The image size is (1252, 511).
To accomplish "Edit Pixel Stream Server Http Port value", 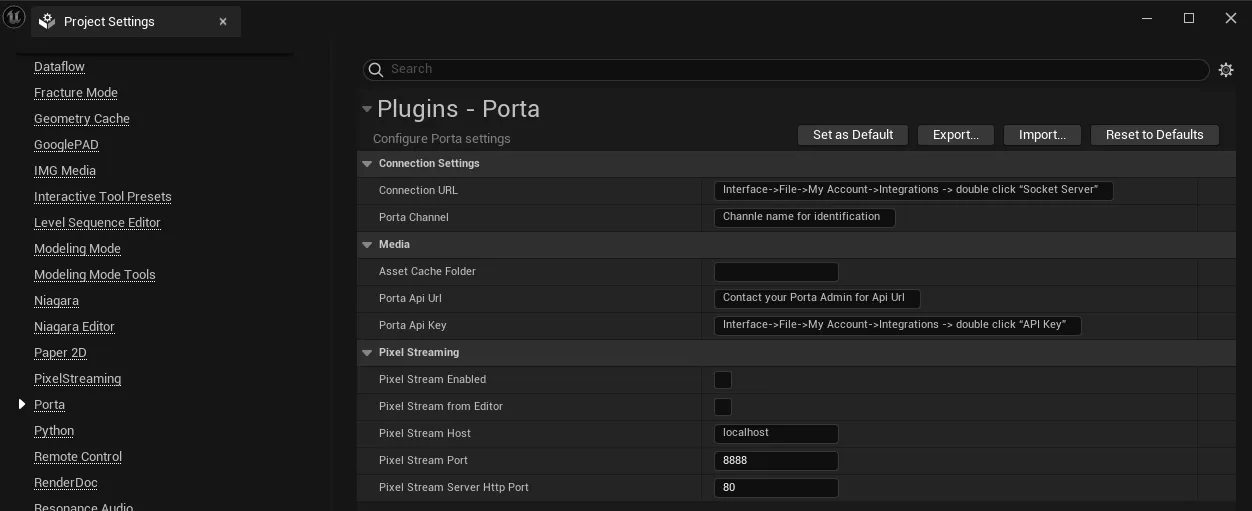I will tap(776, 487).
